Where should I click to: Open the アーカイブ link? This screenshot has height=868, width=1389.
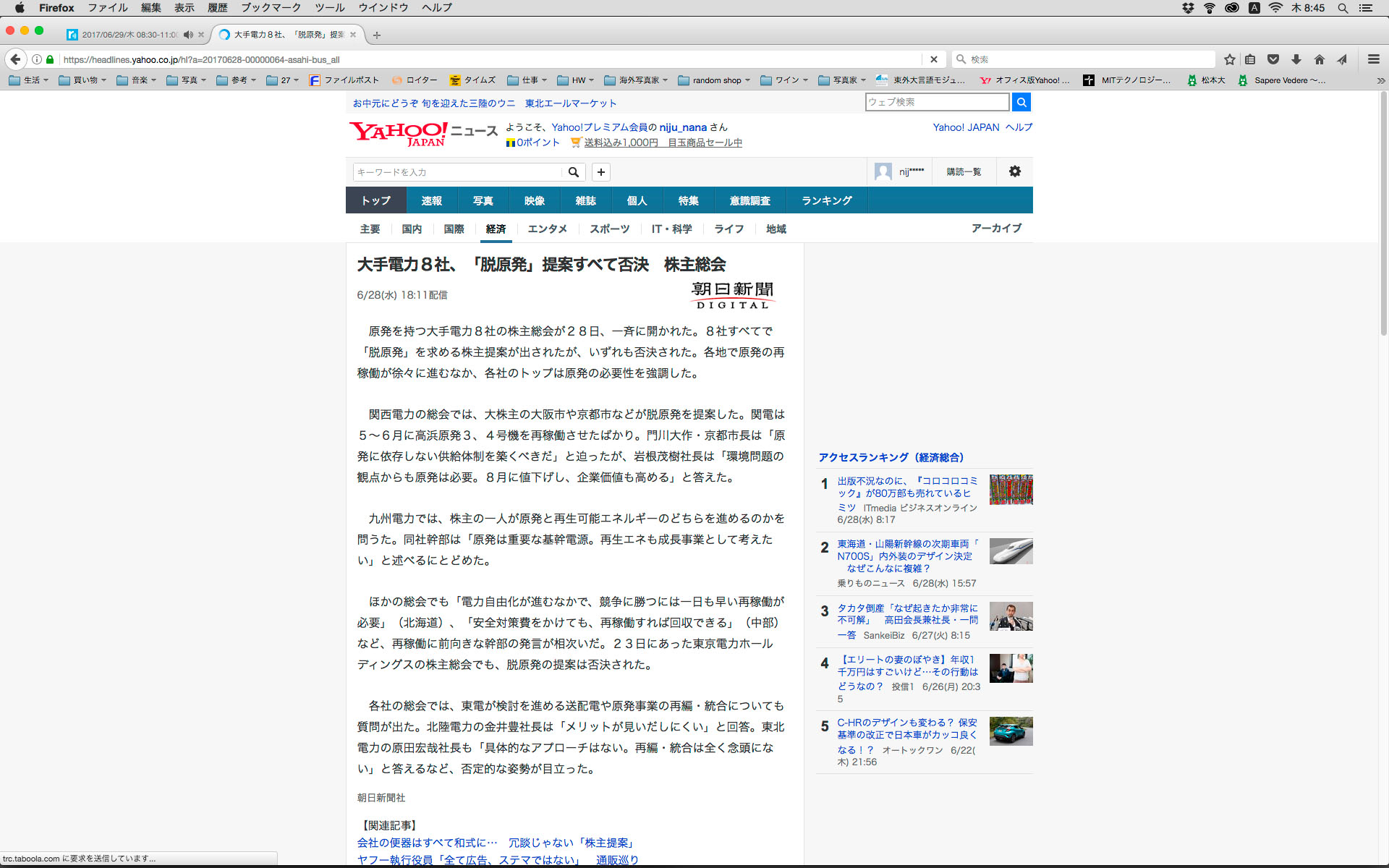[996, 228]
